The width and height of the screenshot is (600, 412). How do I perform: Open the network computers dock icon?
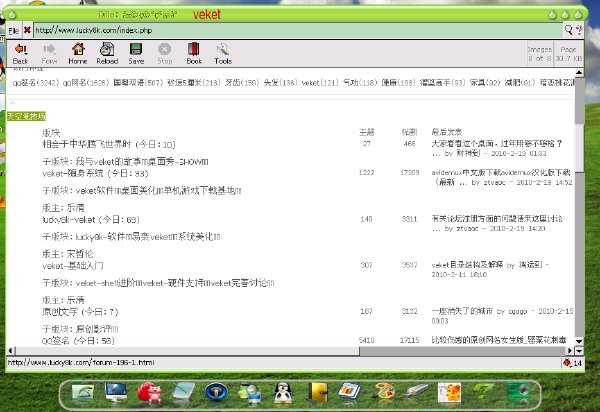point(249,393)
